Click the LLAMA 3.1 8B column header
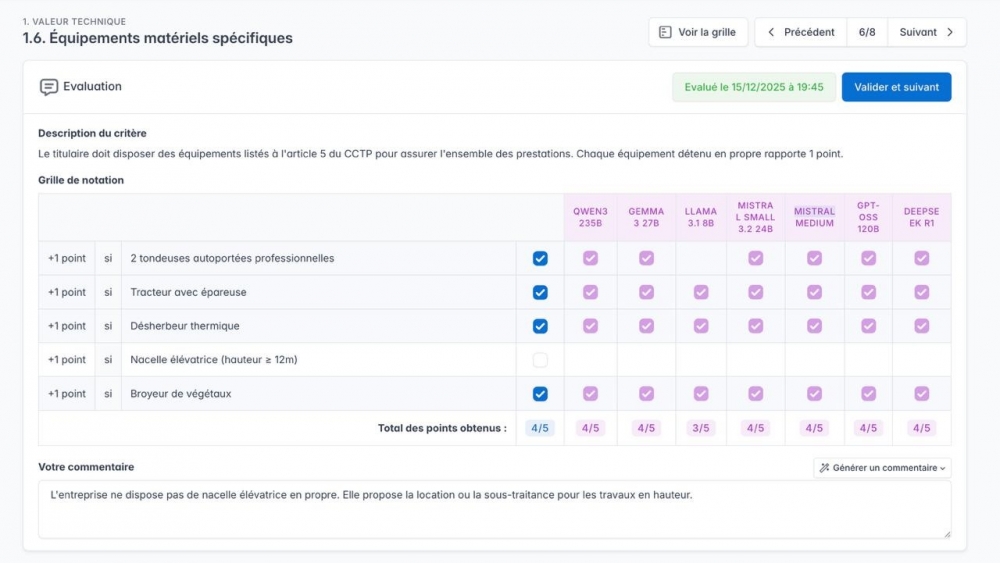 pos(701,217)
